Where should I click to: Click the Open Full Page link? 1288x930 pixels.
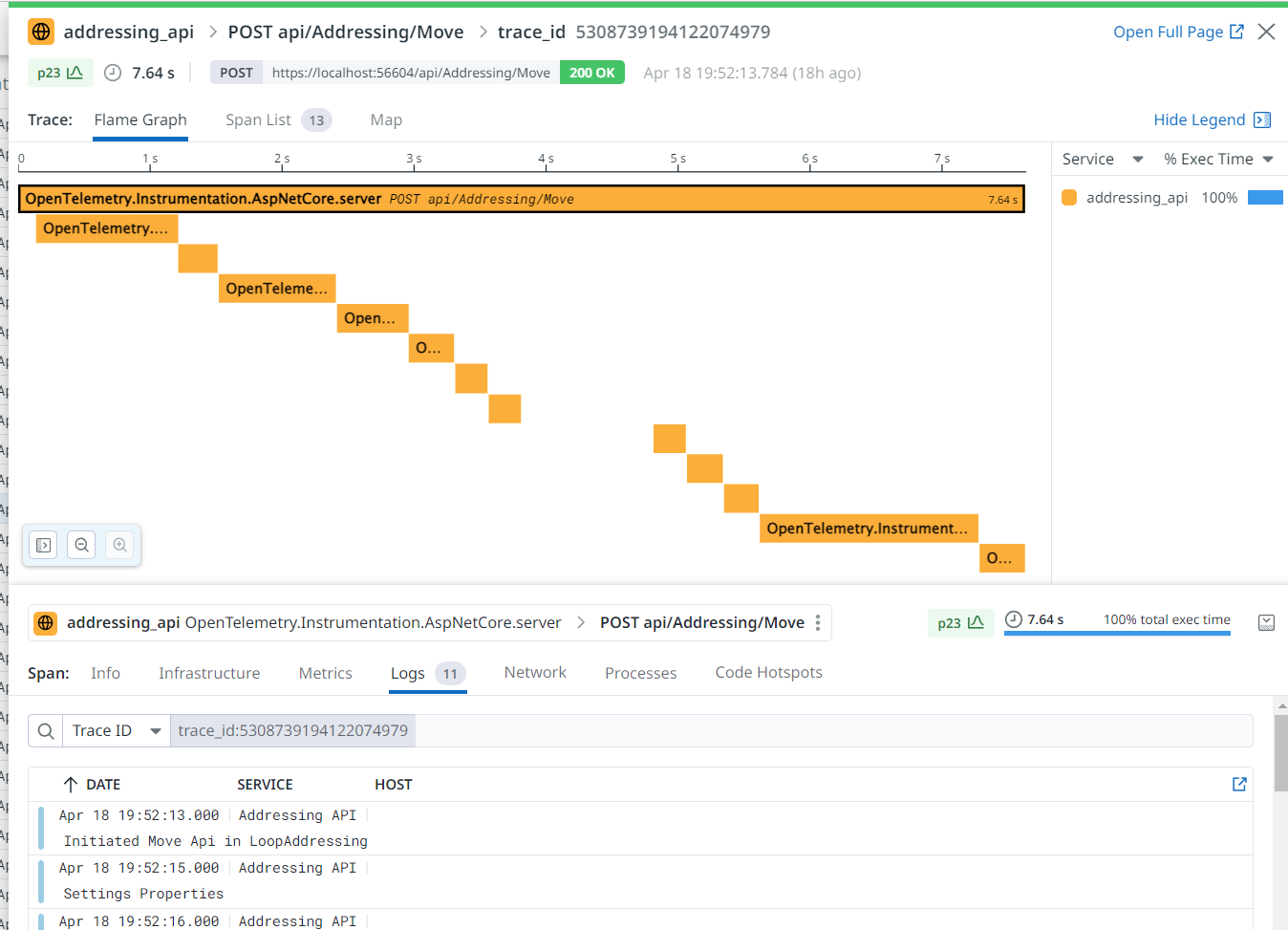[1170, 31]
